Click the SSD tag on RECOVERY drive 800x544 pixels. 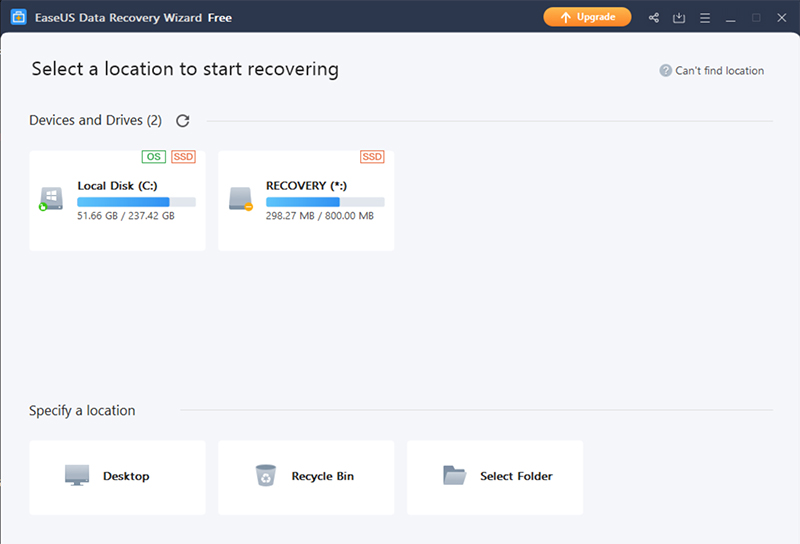tap(372, 157)
